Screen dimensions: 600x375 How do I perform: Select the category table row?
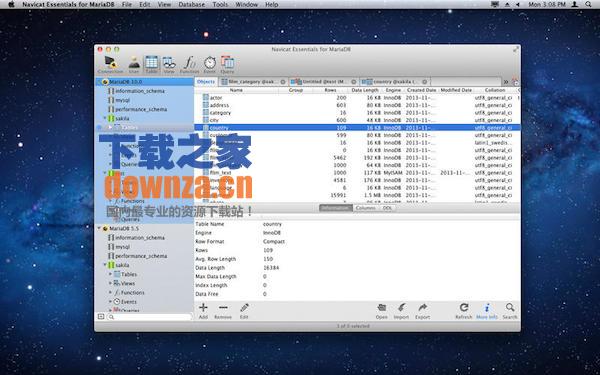(x=357, y=113)
